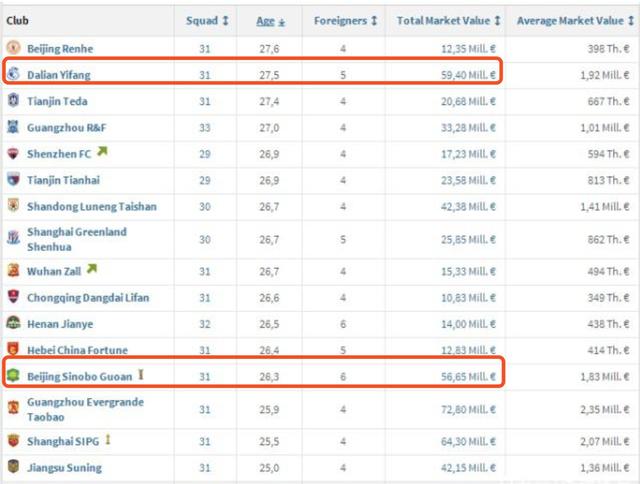Click the Shandong Luneng Taishan crest icon
Viewport: 640px width, 484px height.
click(13, 206)
